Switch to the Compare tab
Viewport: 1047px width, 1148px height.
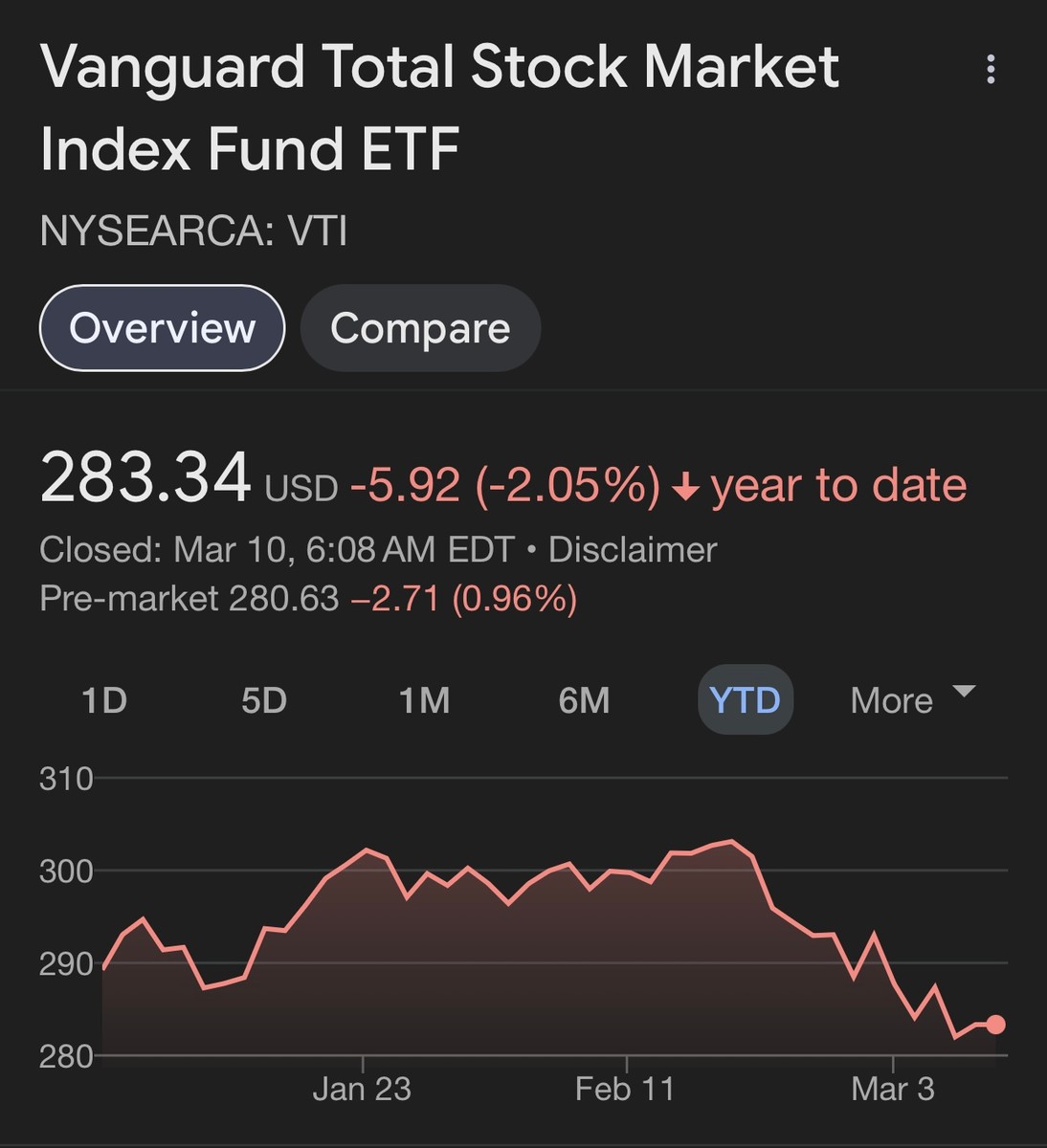(x=420, y=328)
